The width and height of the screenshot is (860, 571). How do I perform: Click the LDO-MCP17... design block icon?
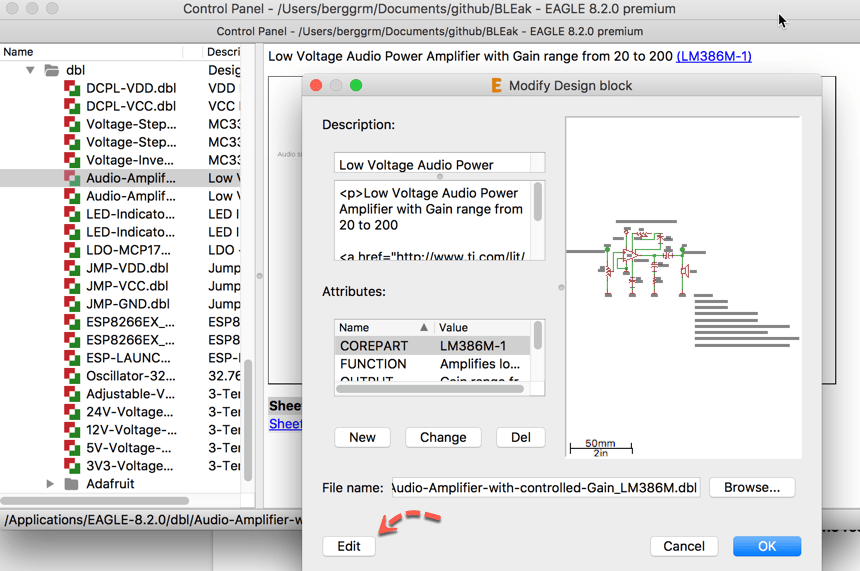(72, 250)
